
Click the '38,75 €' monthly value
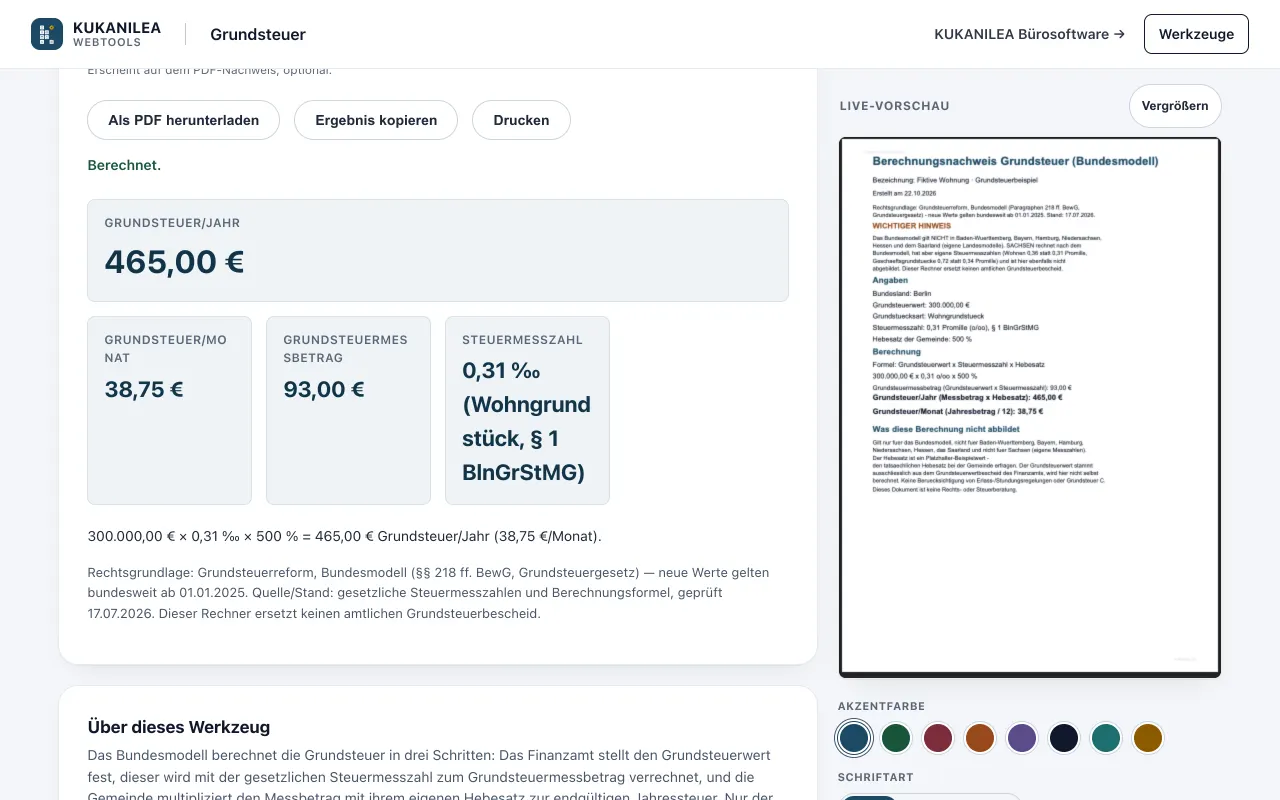(144, 389)
